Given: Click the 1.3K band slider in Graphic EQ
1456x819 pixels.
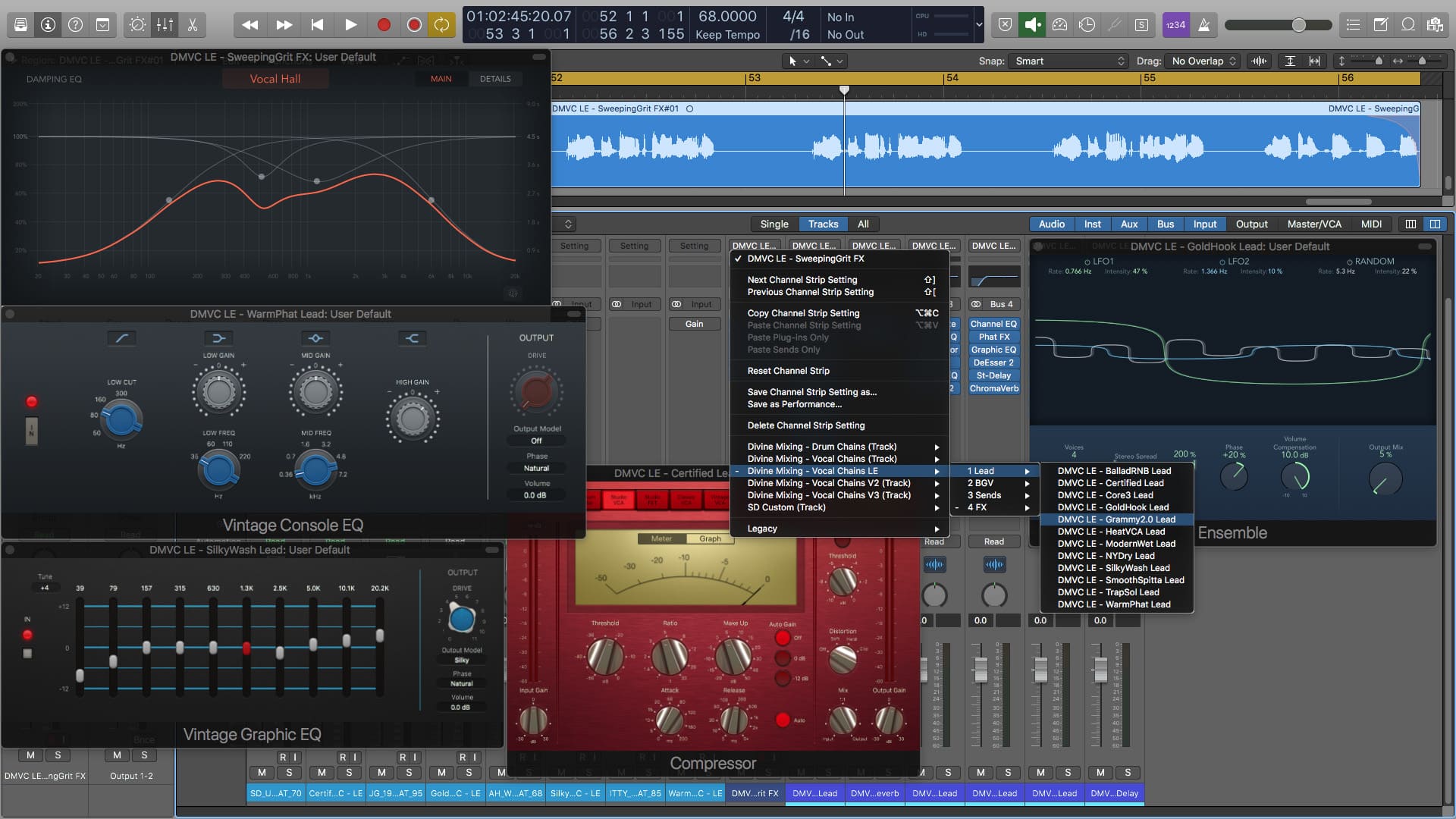Looking at the screenshot, I should coord(246,648).
